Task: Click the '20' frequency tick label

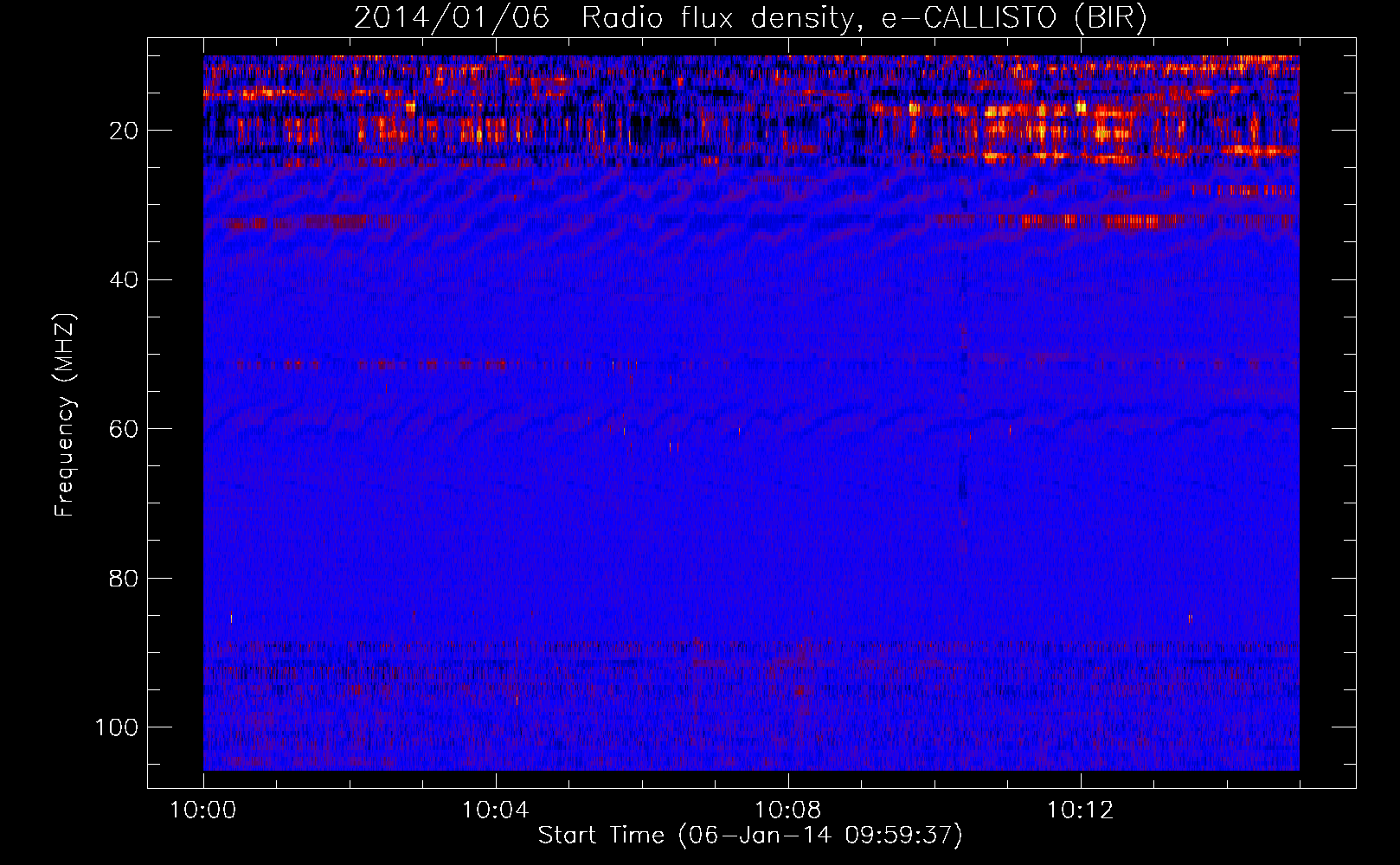Action: click(x=124, y=131)
